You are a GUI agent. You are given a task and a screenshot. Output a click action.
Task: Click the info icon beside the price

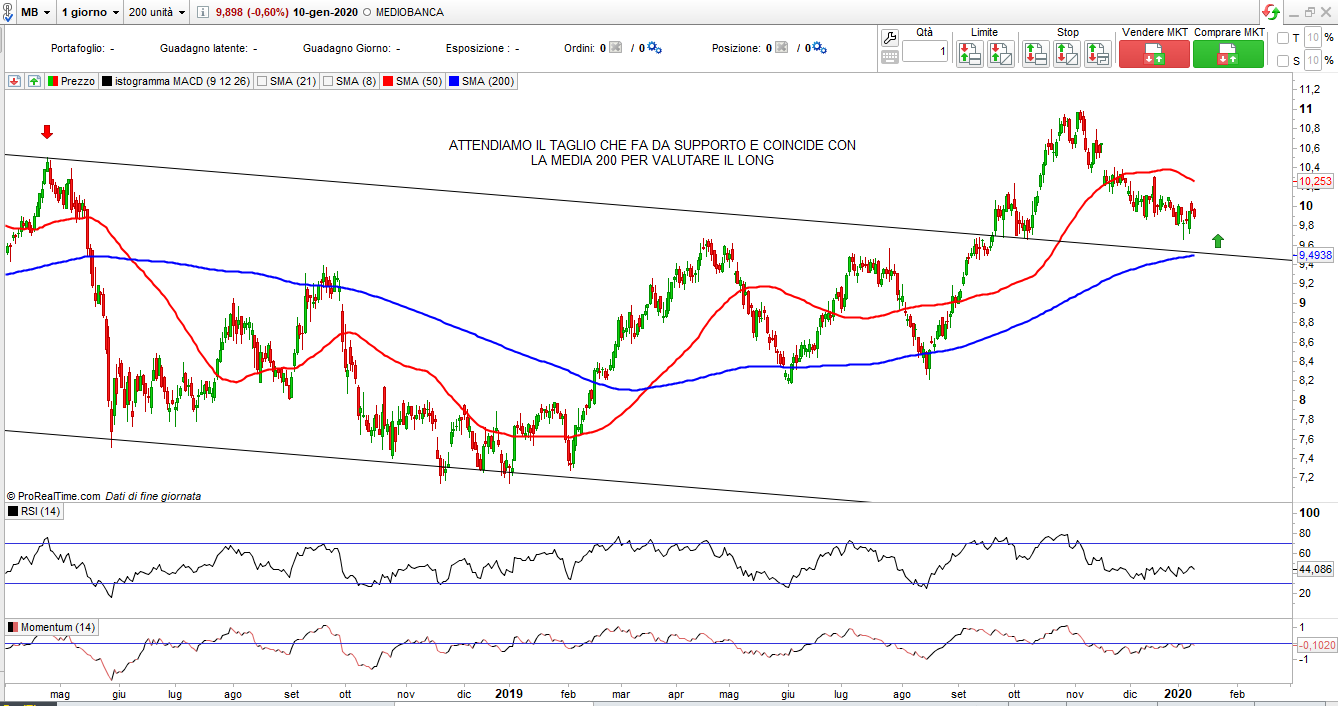[x=202, y=12]
